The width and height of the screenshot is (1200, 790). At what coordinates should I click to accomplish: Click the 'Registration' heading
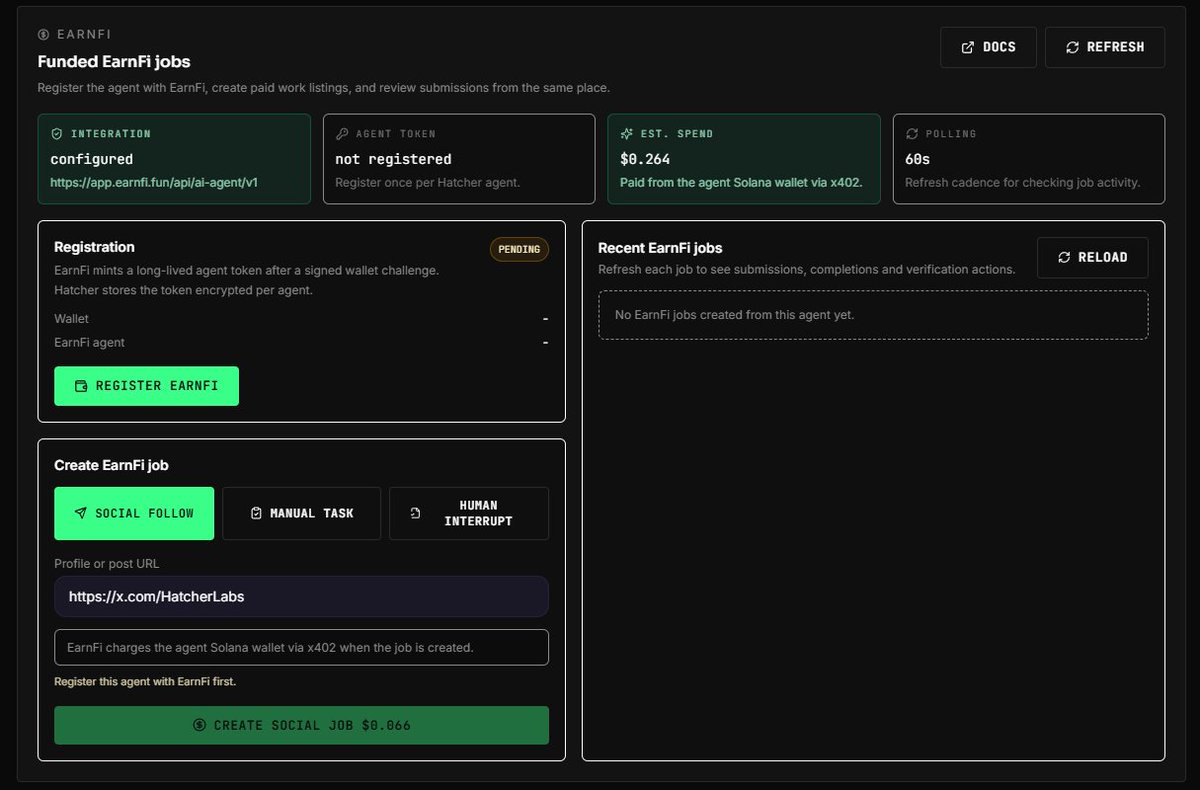pyautogui.click(x=94, y=247)
